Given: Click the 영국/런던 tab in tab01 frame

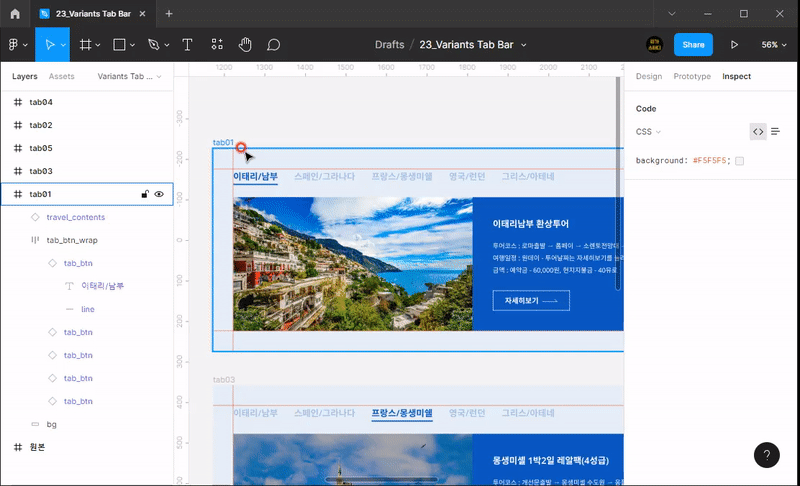Looking at the screenshot, I should point(467,176).
